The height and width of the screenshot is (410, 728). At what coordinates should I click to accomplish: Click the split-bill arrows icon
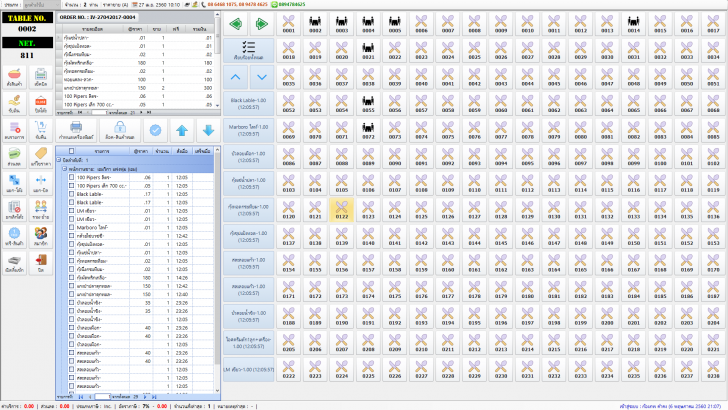point(41,183)
